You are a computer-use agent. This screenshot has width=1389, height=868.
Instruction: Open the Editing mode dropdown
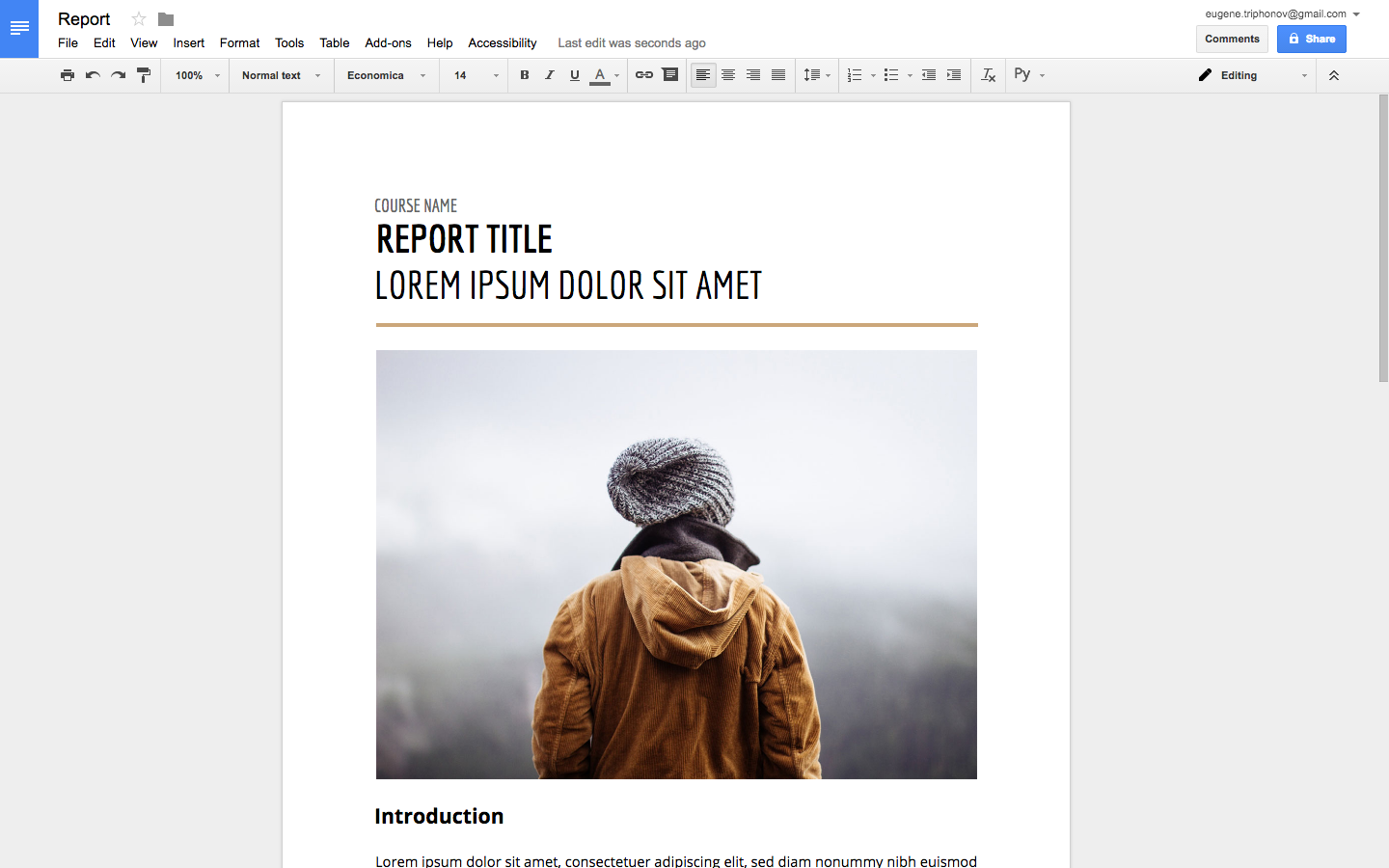point(1253,75)
